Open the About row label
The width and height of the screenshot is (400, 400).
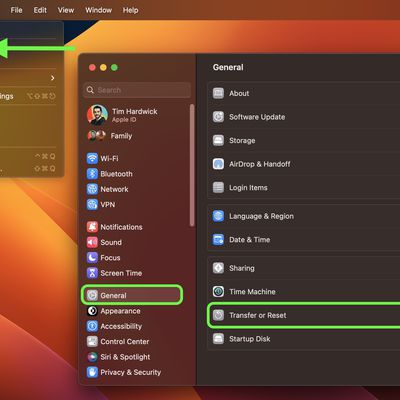[x=239, y=93]
